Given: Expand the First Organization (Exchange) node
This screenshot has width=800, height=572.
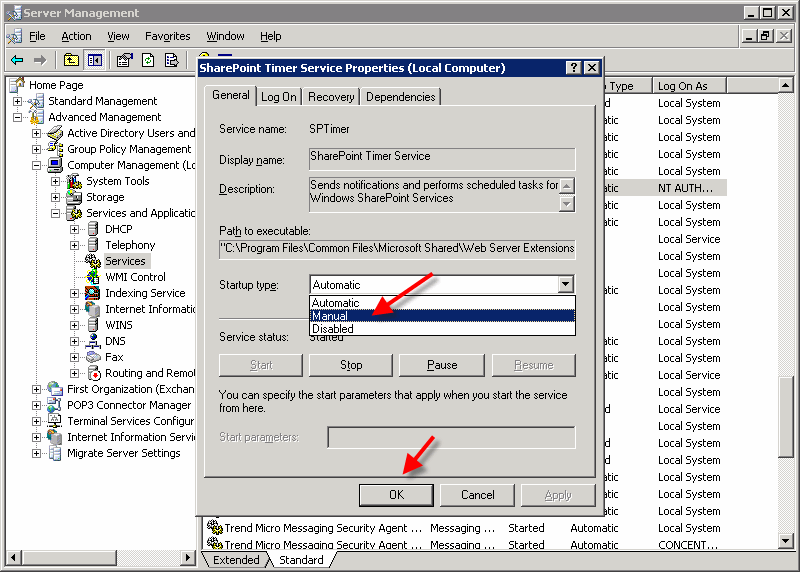Looking at the screenshot, I should [x=36, y=389].
